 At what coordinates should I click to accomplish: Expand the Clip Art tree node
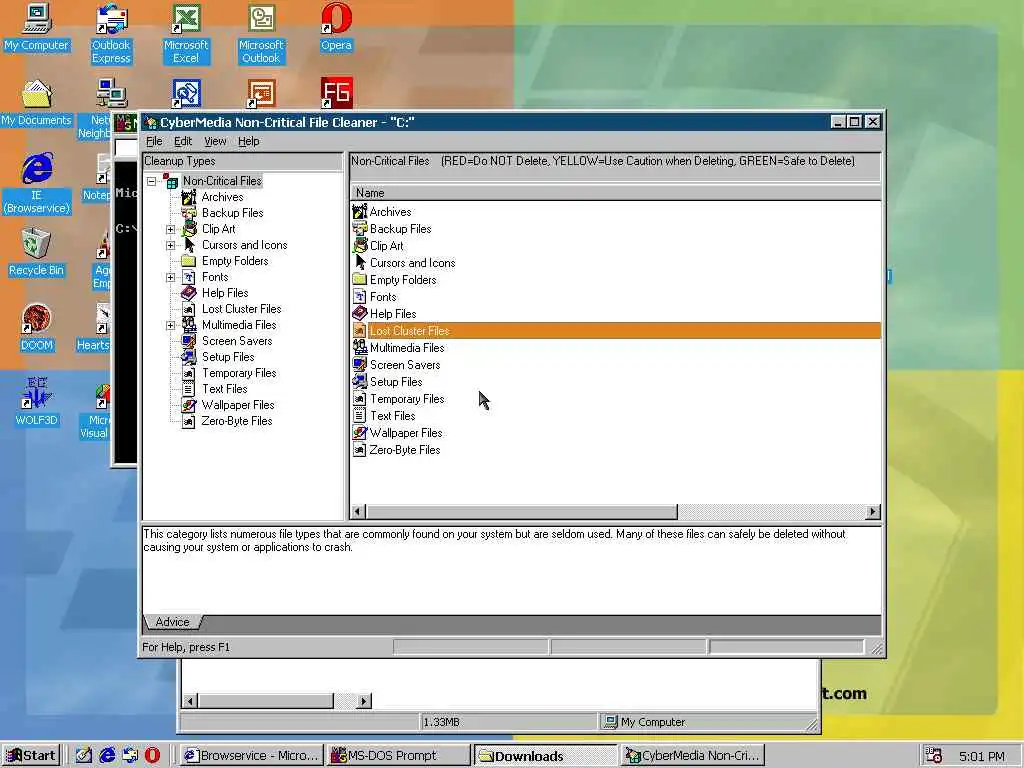(x=170, y=229)
